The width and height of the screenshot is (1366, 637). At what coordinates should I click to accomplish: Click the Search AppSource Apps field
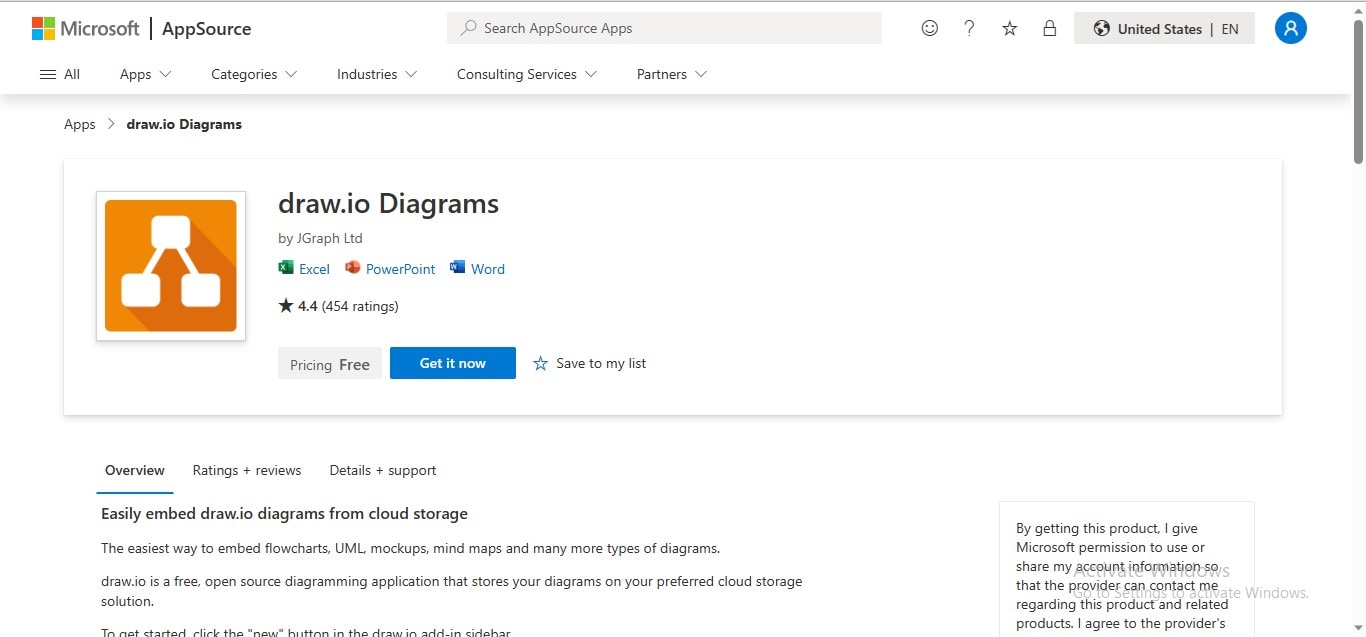(664, 29)
